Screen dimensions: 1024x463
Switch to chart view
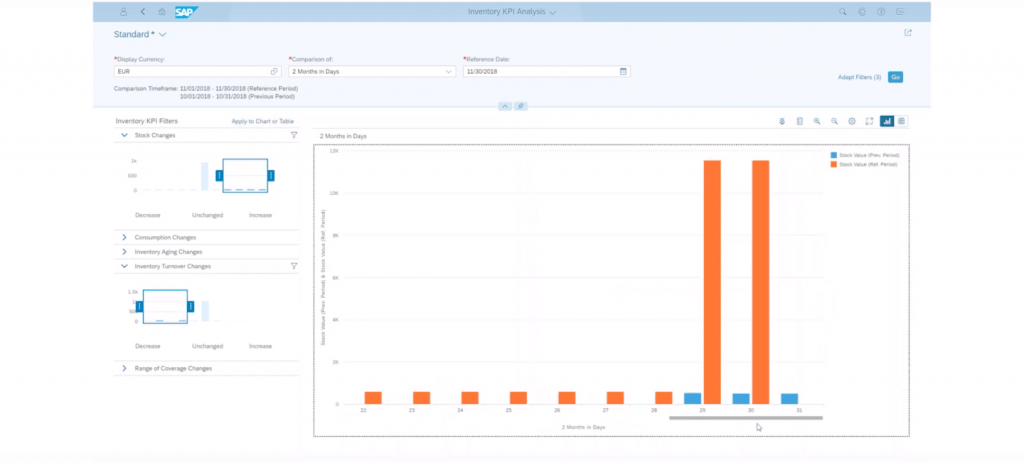887,121
